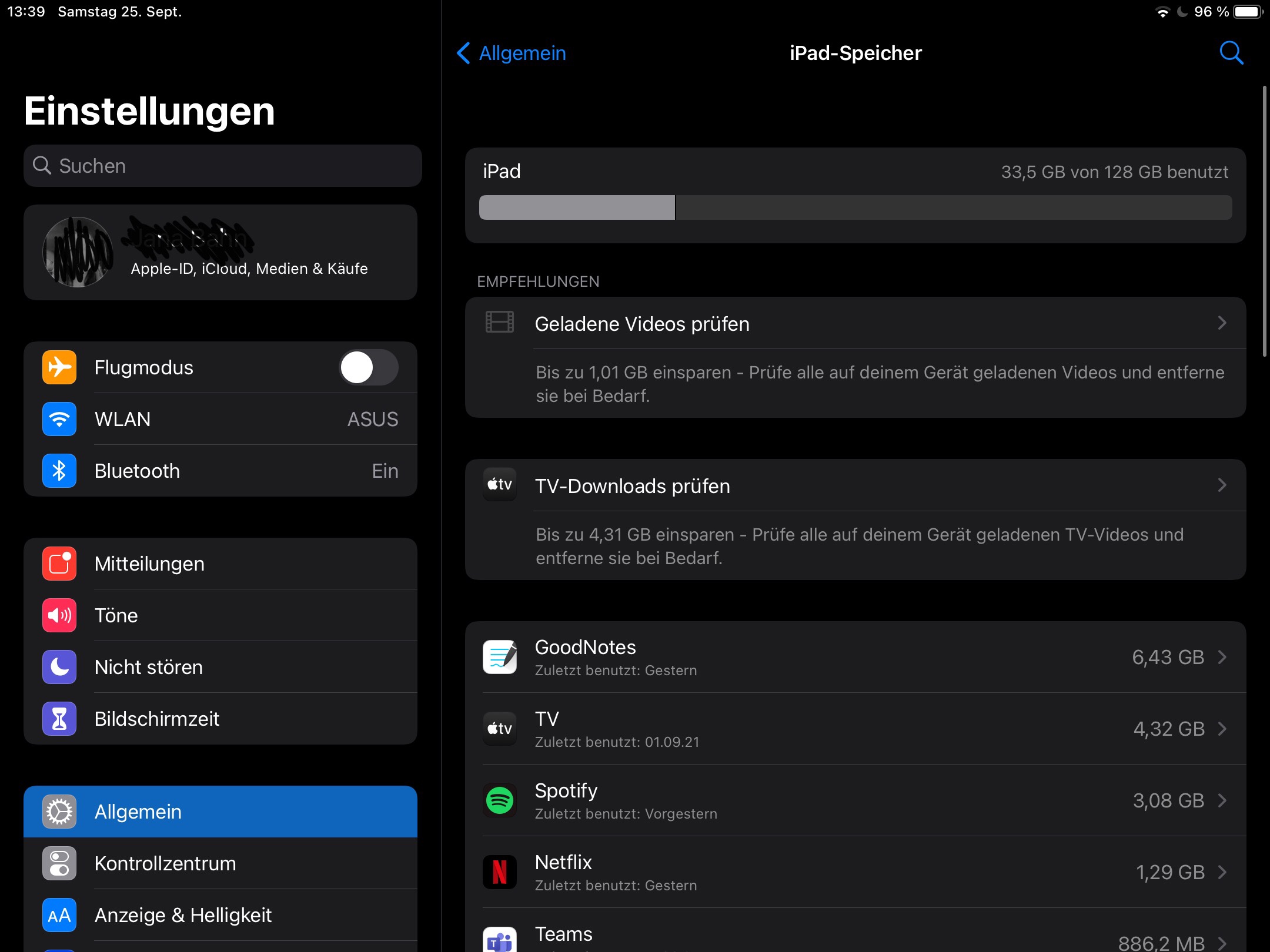Click the Suchen search field

222,166
